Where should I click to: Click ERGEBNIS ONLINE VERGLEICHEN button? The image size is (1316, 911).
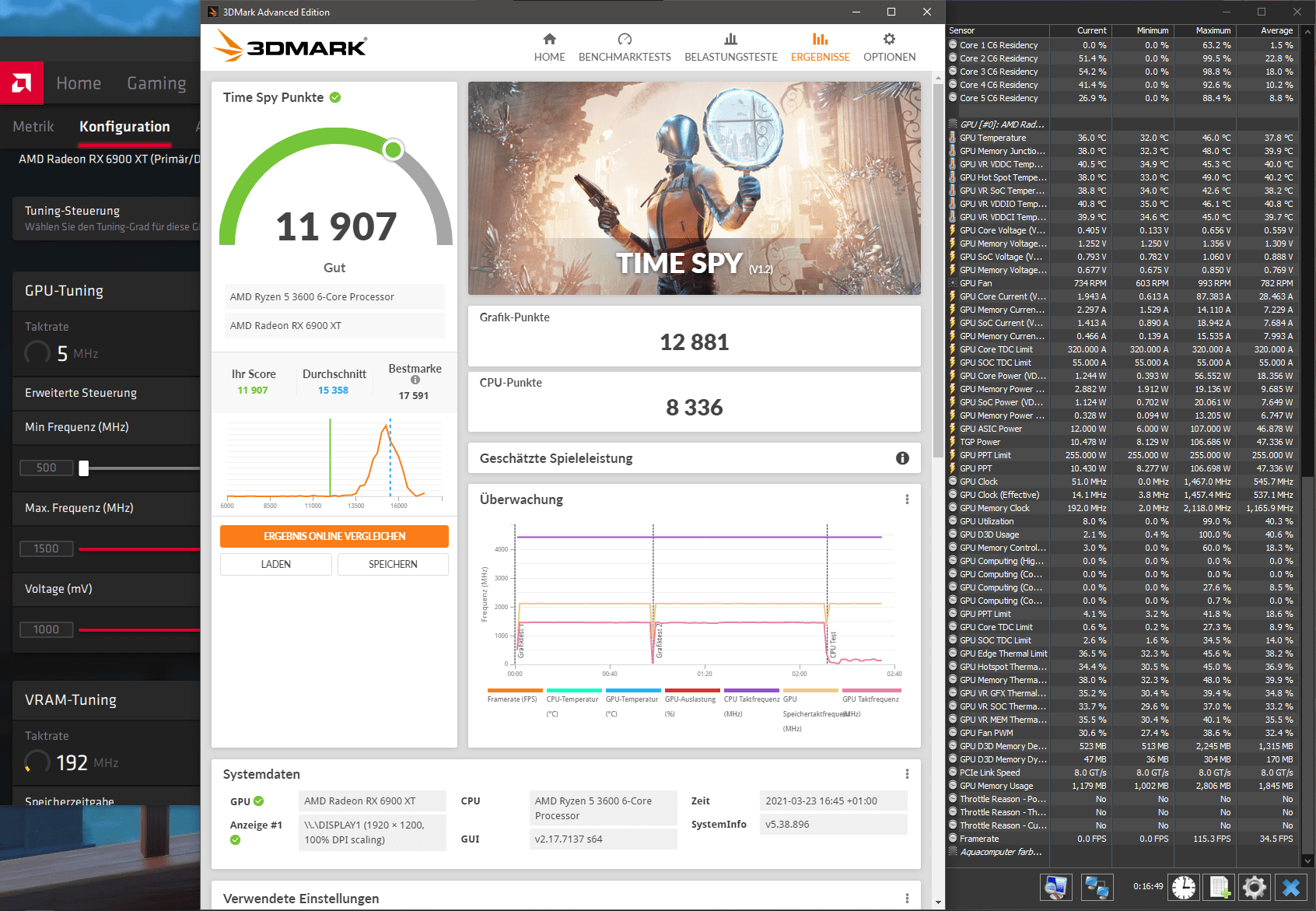coord(334,536)
